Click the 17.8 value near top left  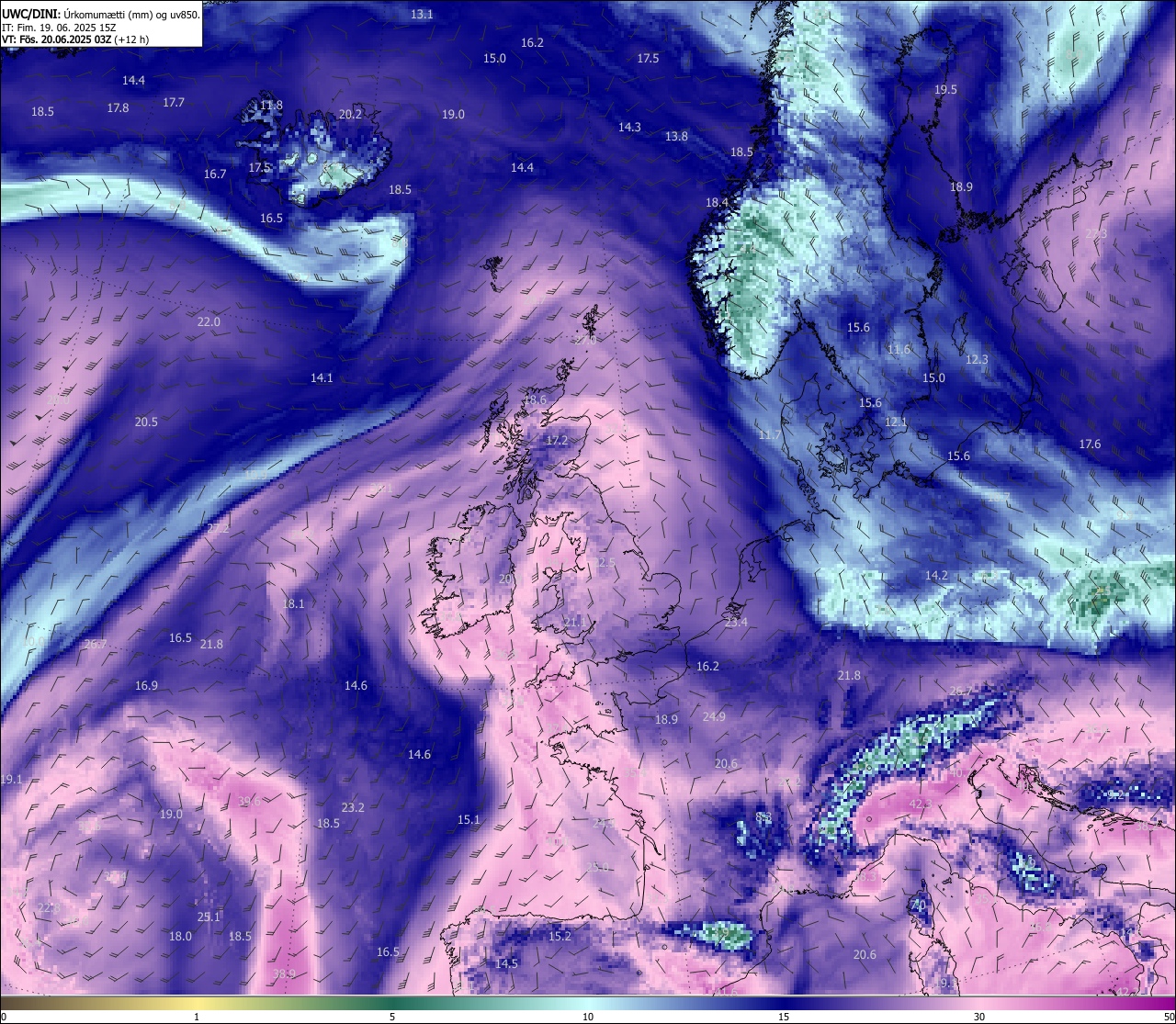[118, 108]
